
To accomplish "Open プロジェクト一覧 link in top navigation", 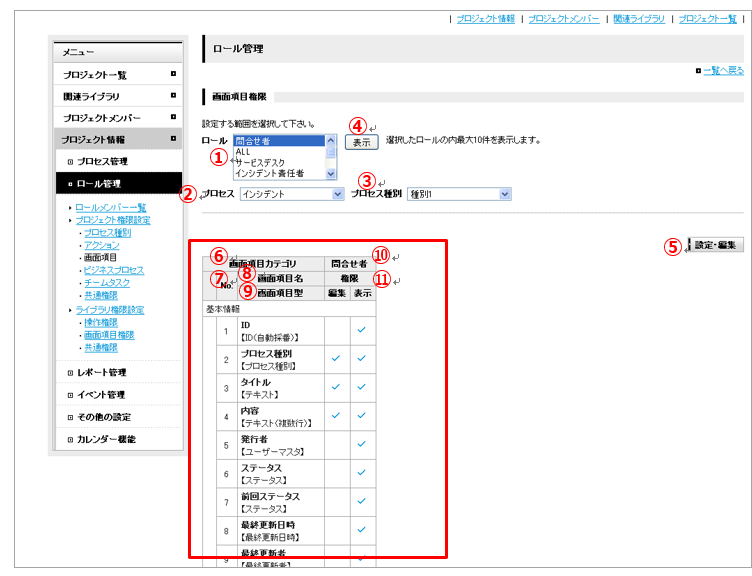I will (707, 19).
